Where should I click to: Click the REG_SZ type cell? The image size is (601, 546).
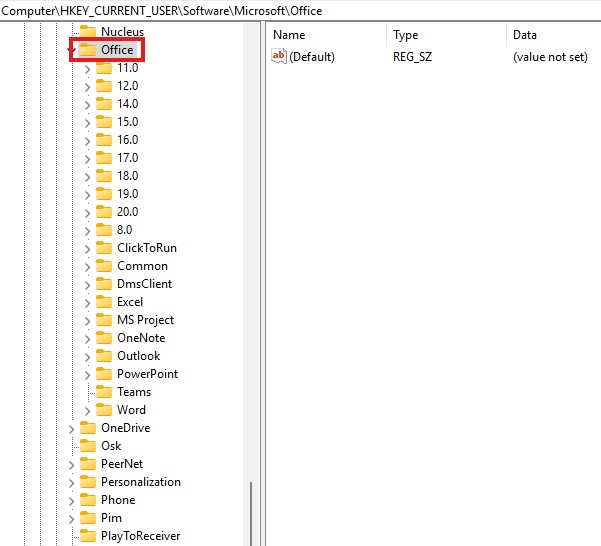click(412, 57)
